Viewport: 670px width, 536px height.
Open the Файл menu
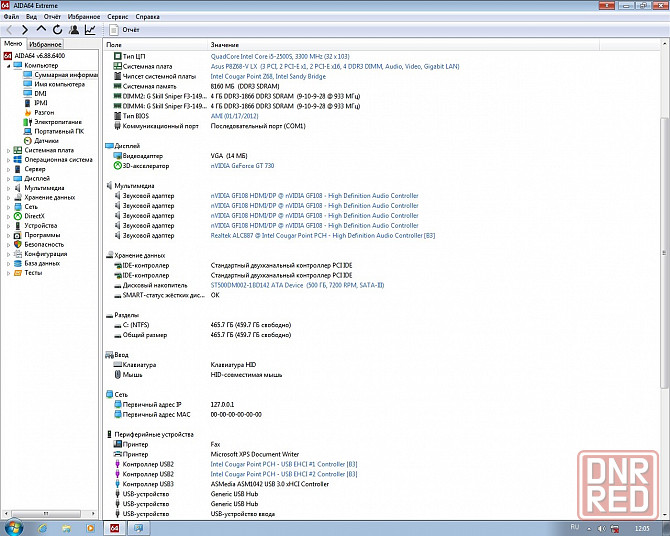point(12,17)
